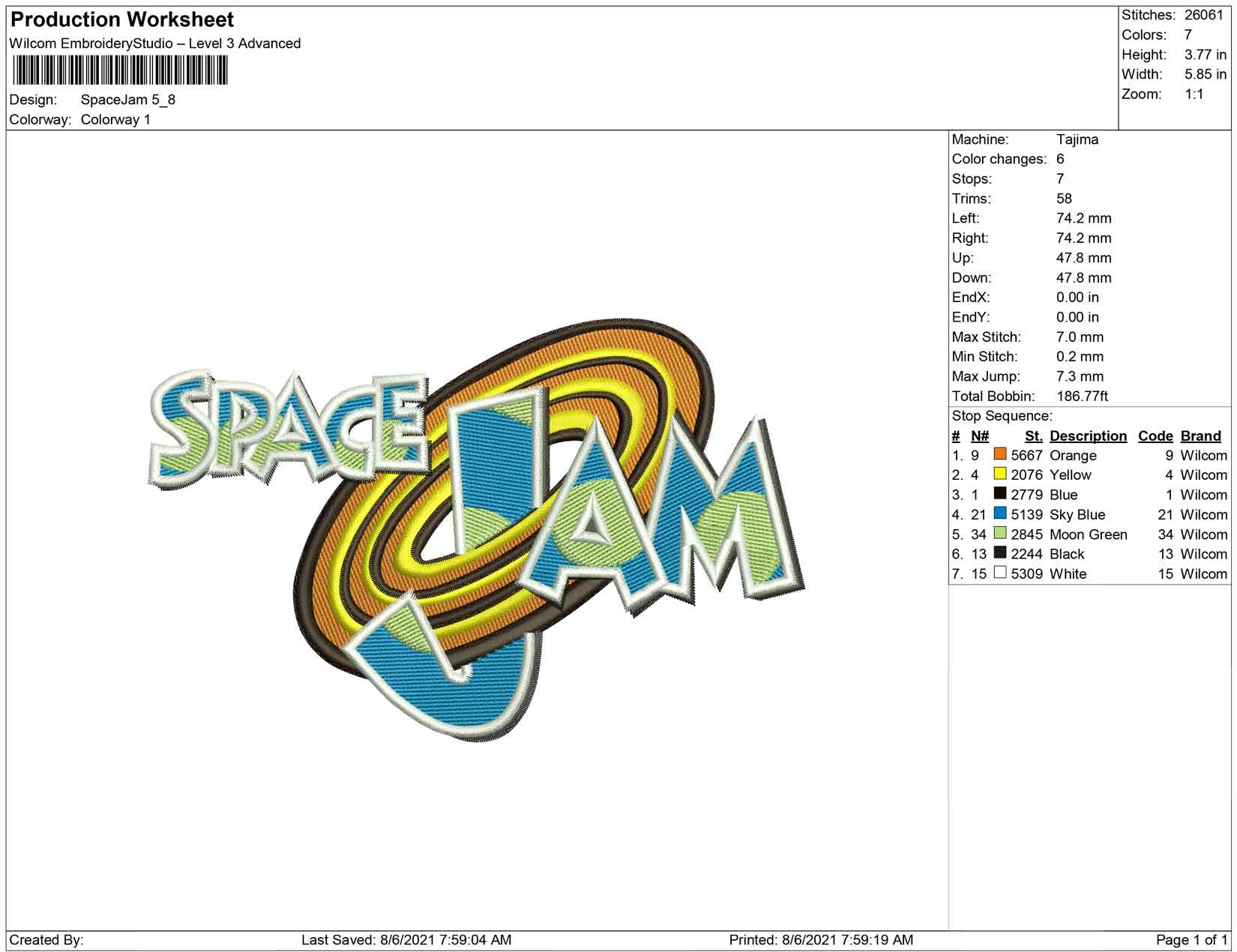Click the Right extent value "74.2 mm"

[x=1084, y=238]
